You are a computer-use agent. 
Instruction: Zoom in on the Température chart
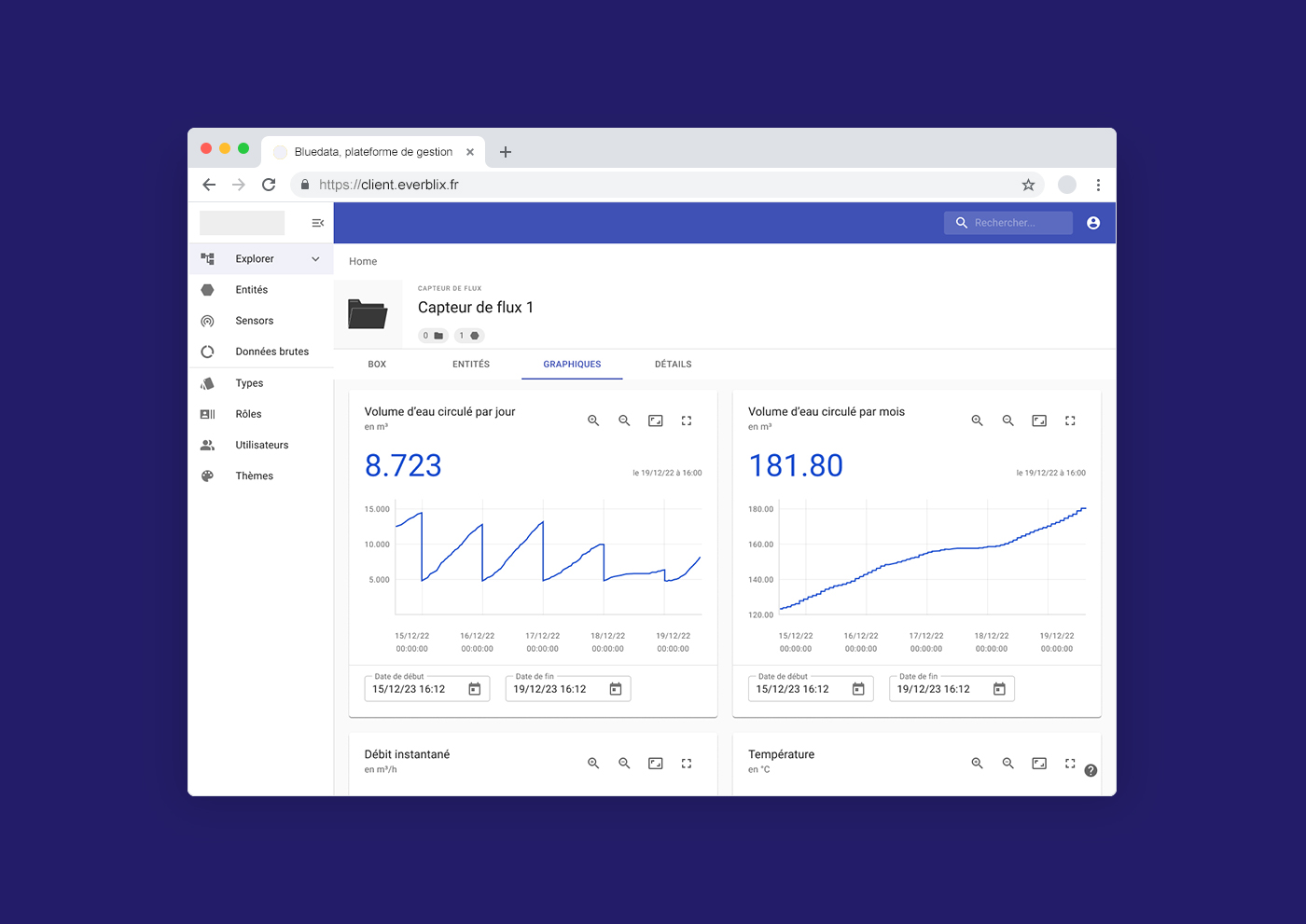[x=977, y=763]
